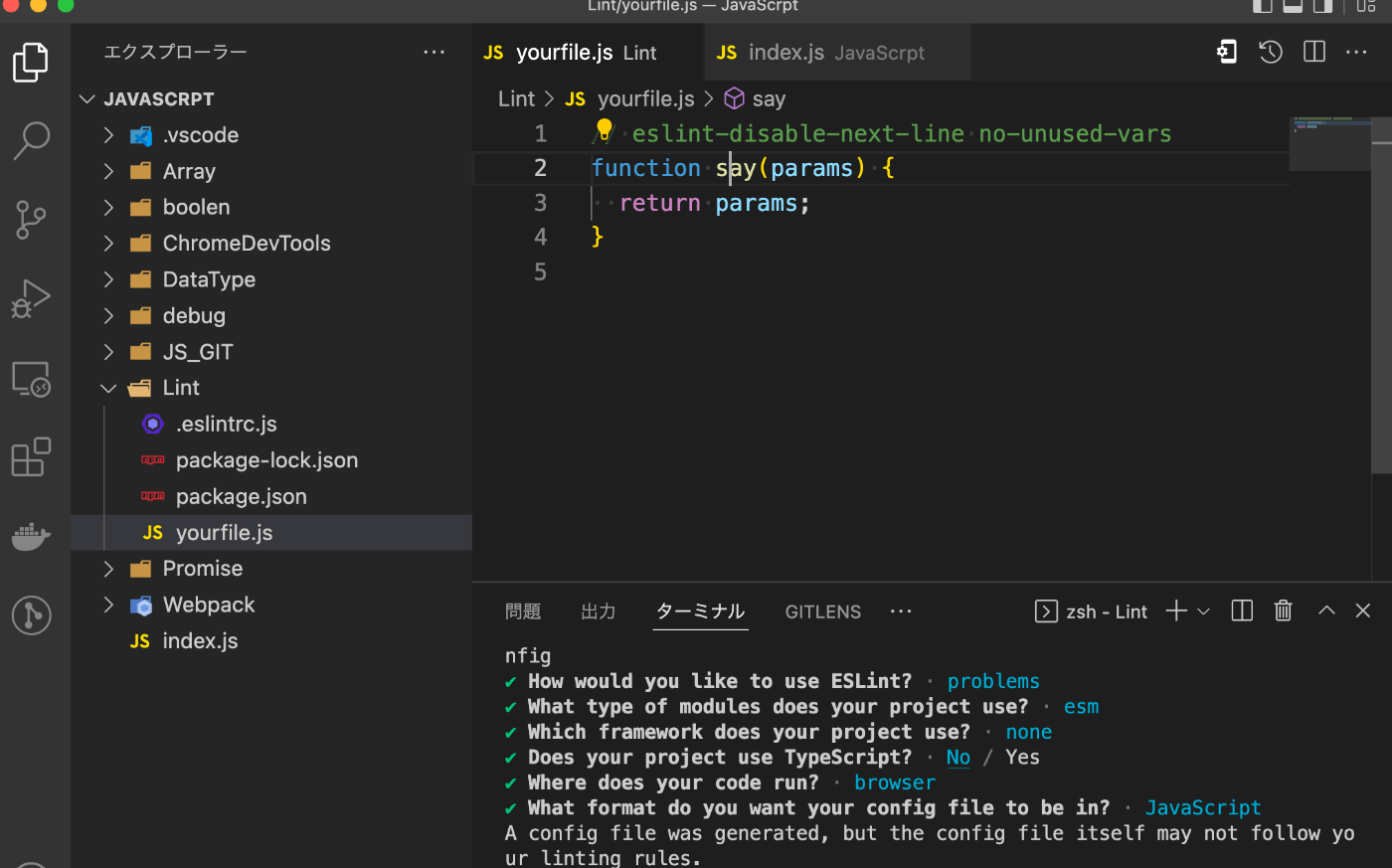Expand the .vscode folder
Screen dimensions: 1392x868
point(109,135)
